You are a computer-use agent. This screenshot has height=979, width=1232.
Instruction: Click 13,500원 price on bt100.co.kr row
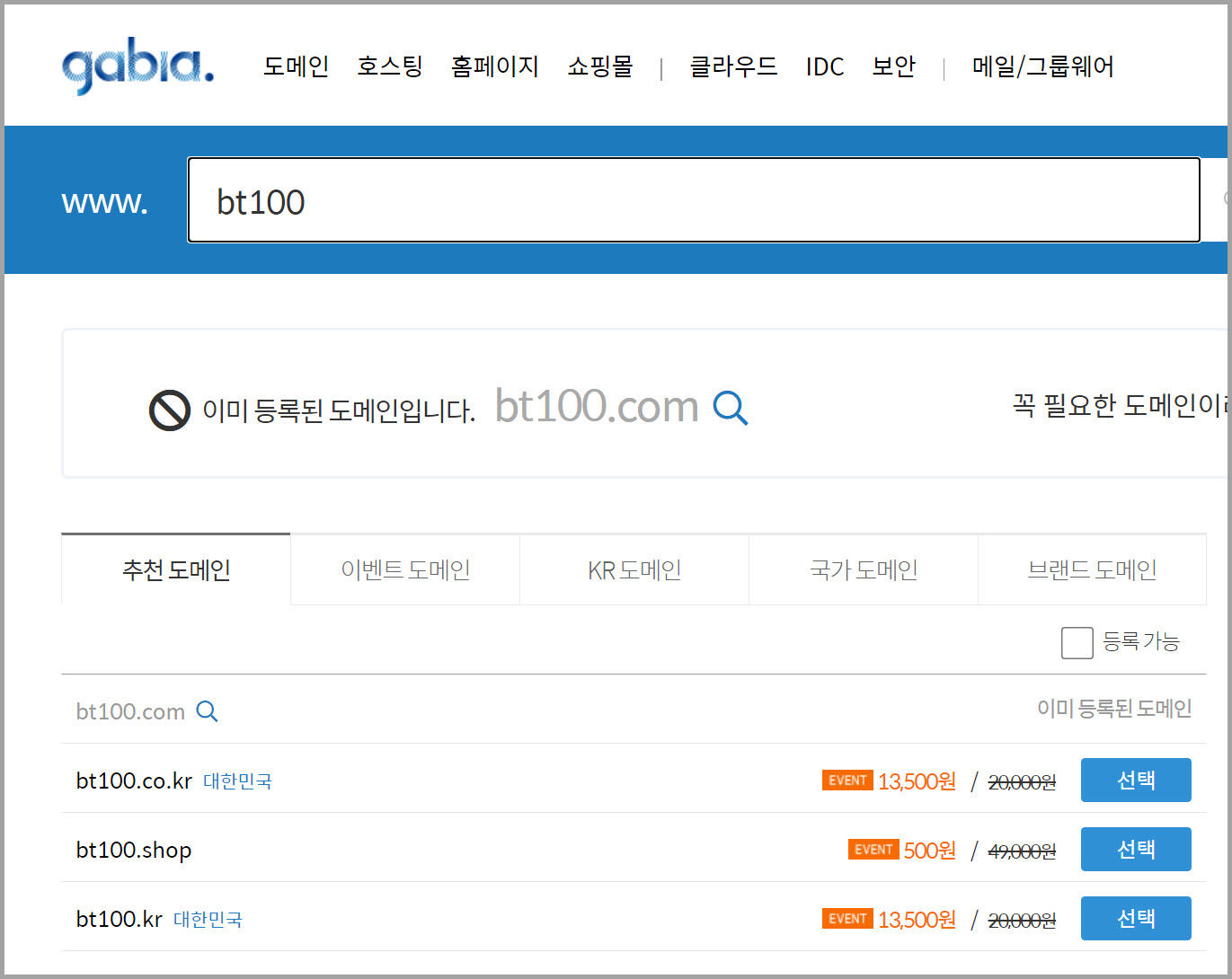(x=917, y=781)
